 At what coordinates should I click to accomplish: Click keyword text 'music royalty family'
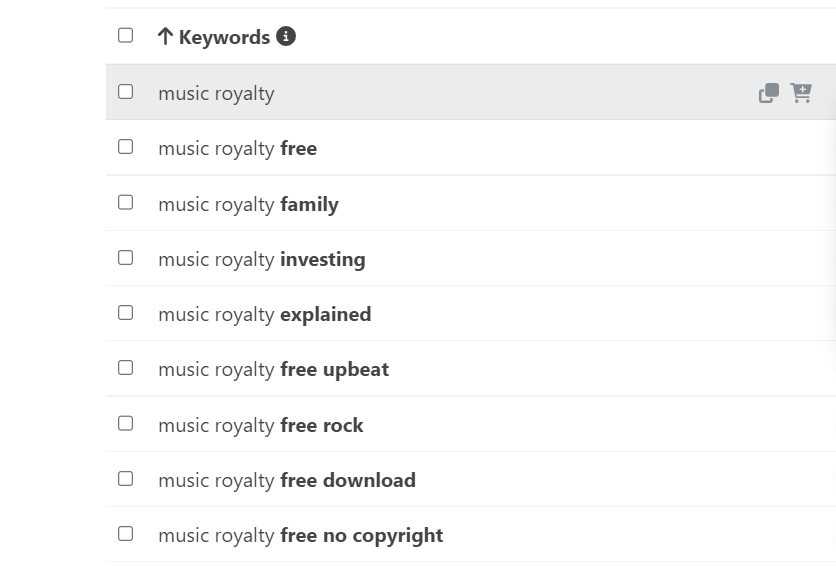[248, 204]
